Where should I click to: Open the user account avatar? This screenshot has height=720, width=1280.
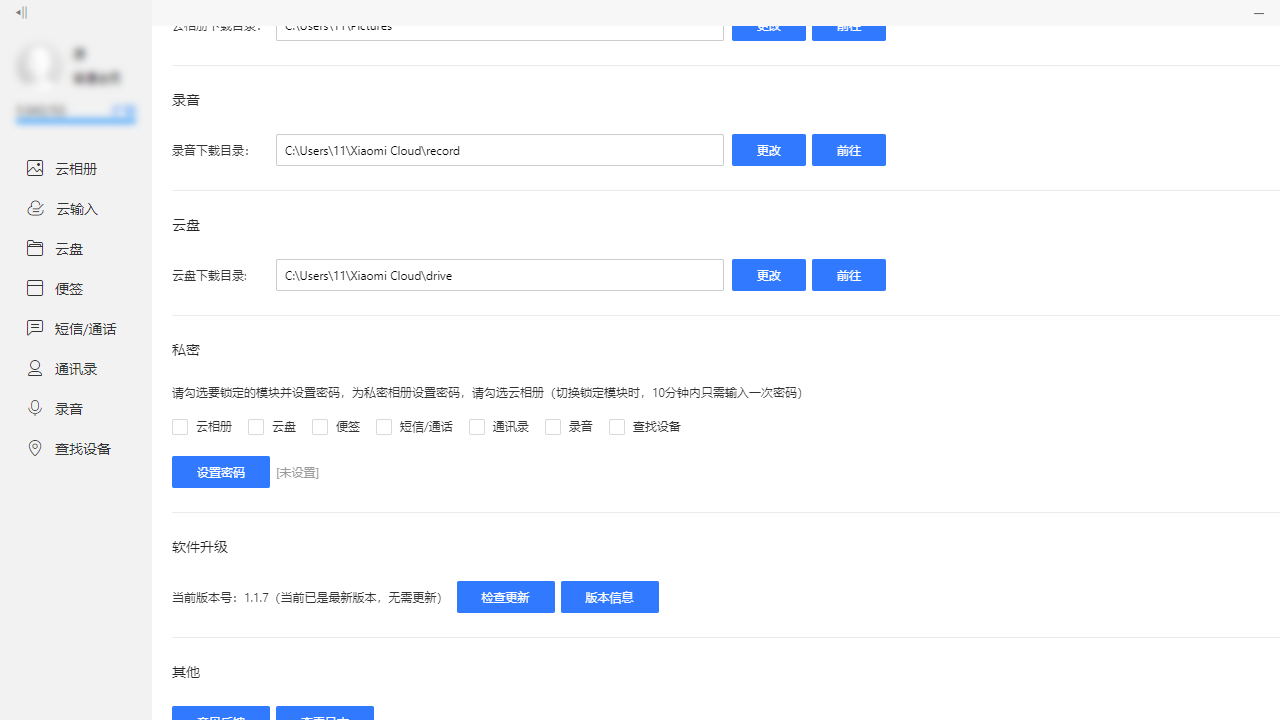tap(40, 64)
